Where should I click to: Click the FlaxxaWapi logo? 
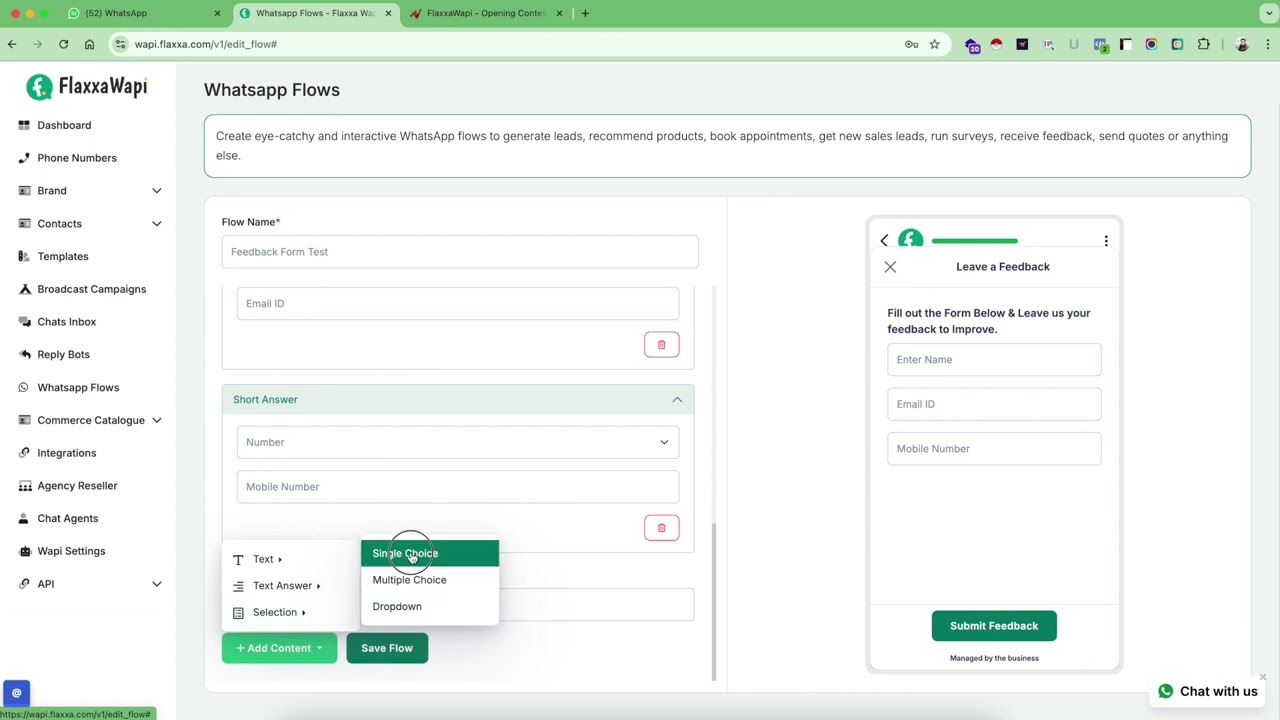pos(87,87)
